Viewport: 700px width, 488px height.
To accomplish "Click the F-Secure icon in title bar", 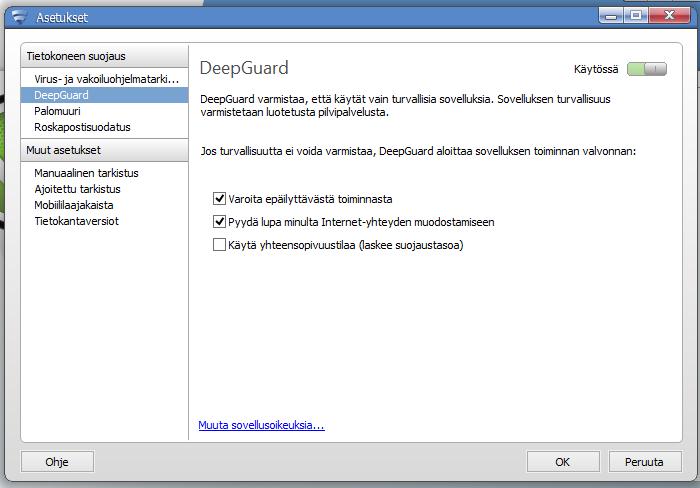I will coord(19,17).
